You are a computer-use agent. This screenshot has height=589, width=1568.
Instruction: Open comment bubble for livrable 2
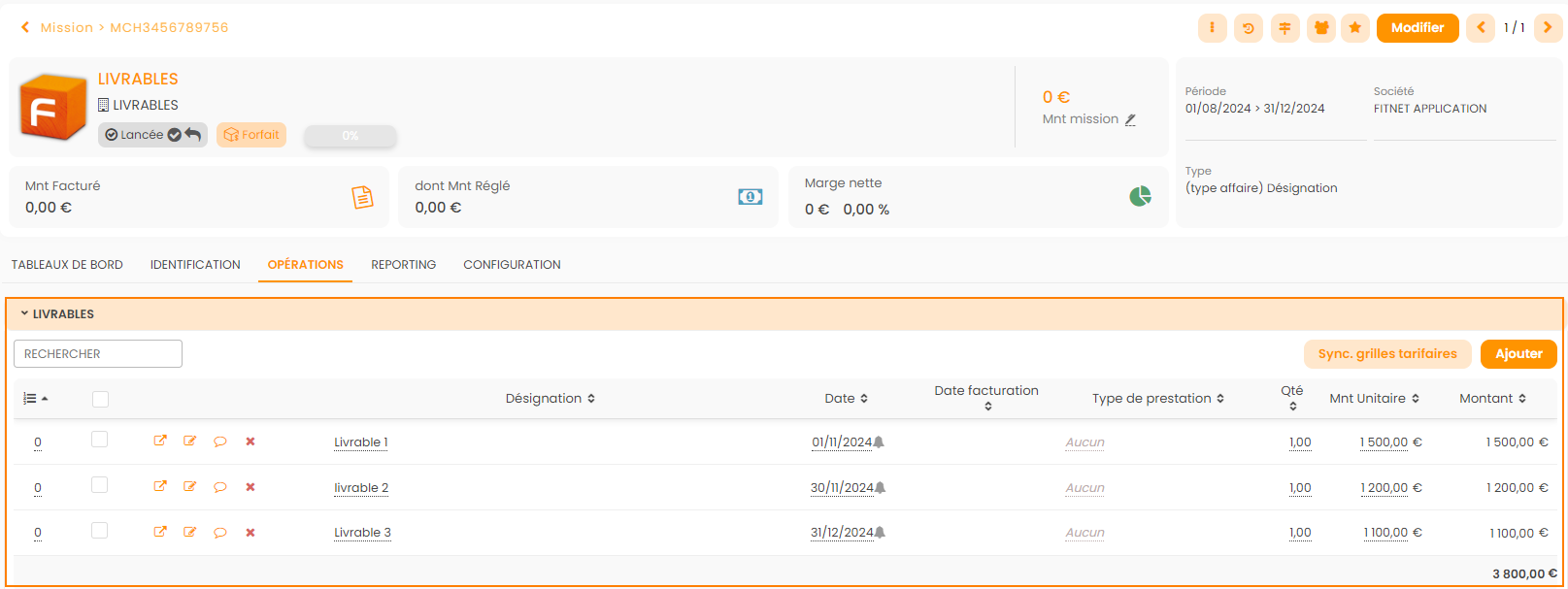[x=220, y=487]
